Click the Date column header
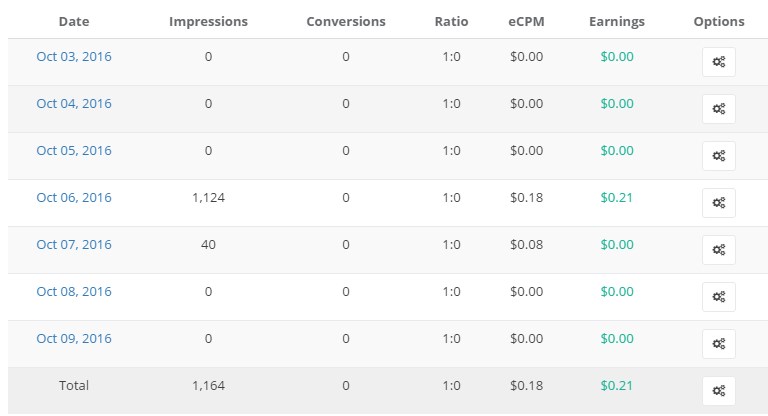 tap(74, 21)
